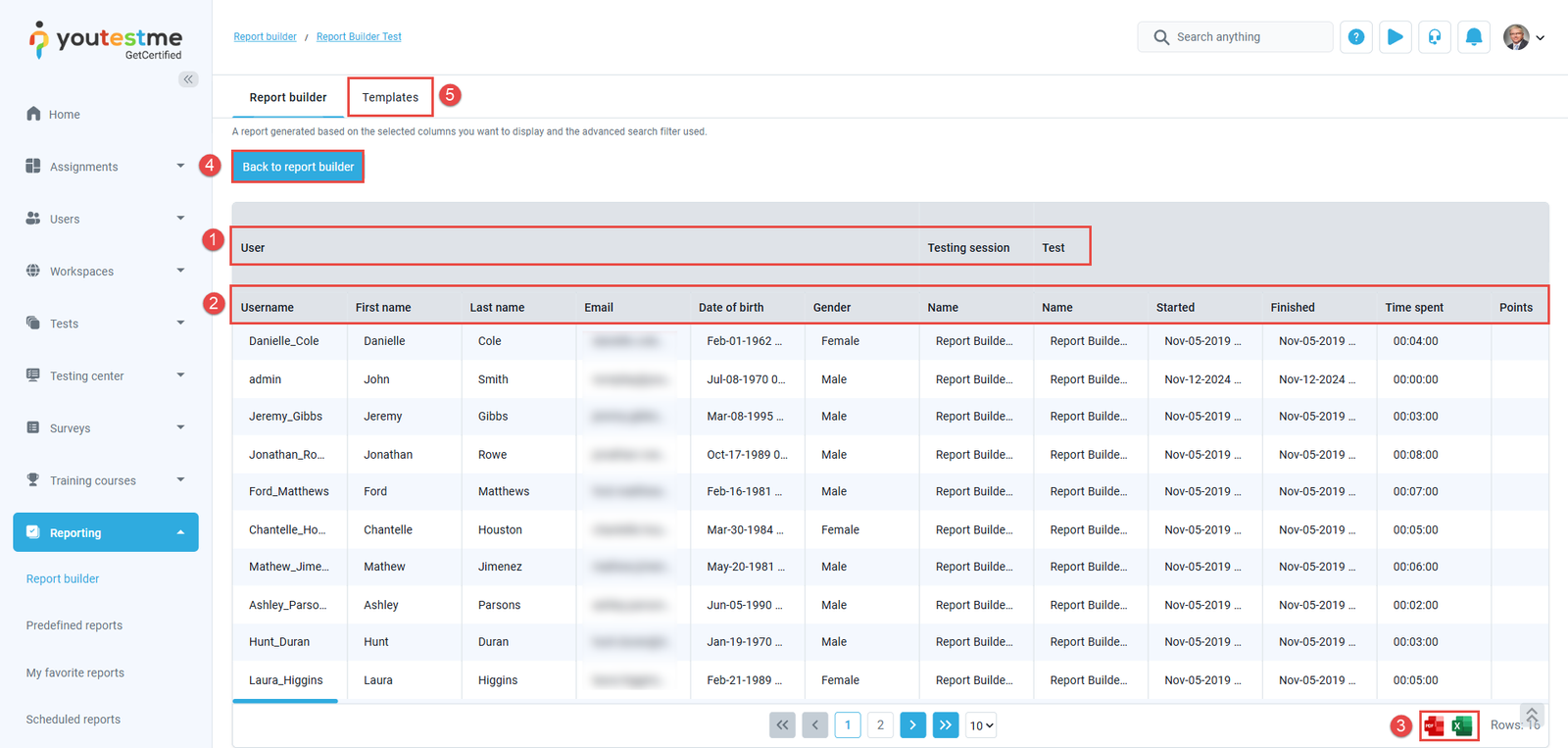1568x748 pixels.
Task: Export the report as PDF
Action: 1435,725
